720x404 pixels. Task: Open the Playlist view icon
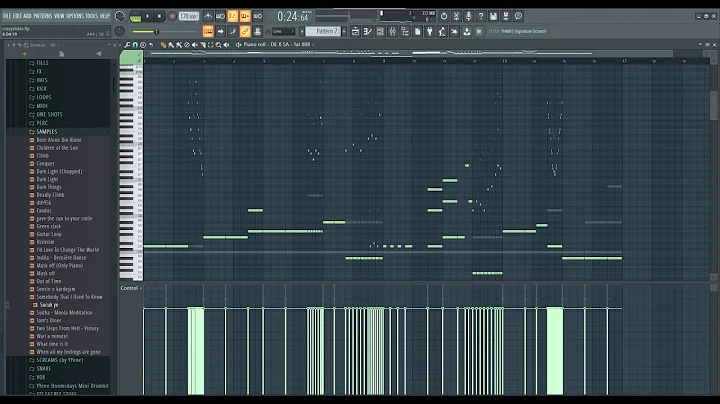point(355,31)
